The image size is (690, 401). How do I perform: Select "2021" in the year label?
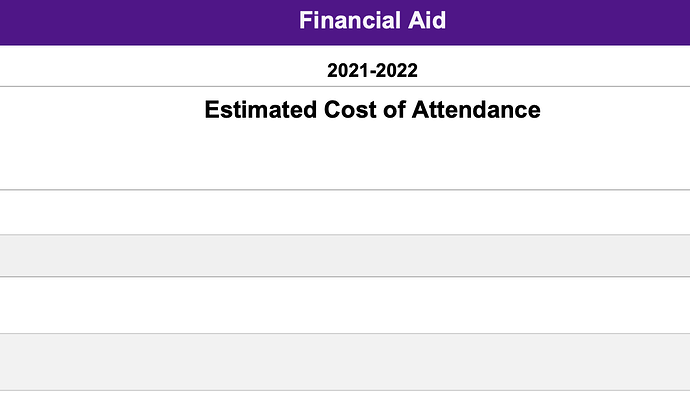point(348,70)
